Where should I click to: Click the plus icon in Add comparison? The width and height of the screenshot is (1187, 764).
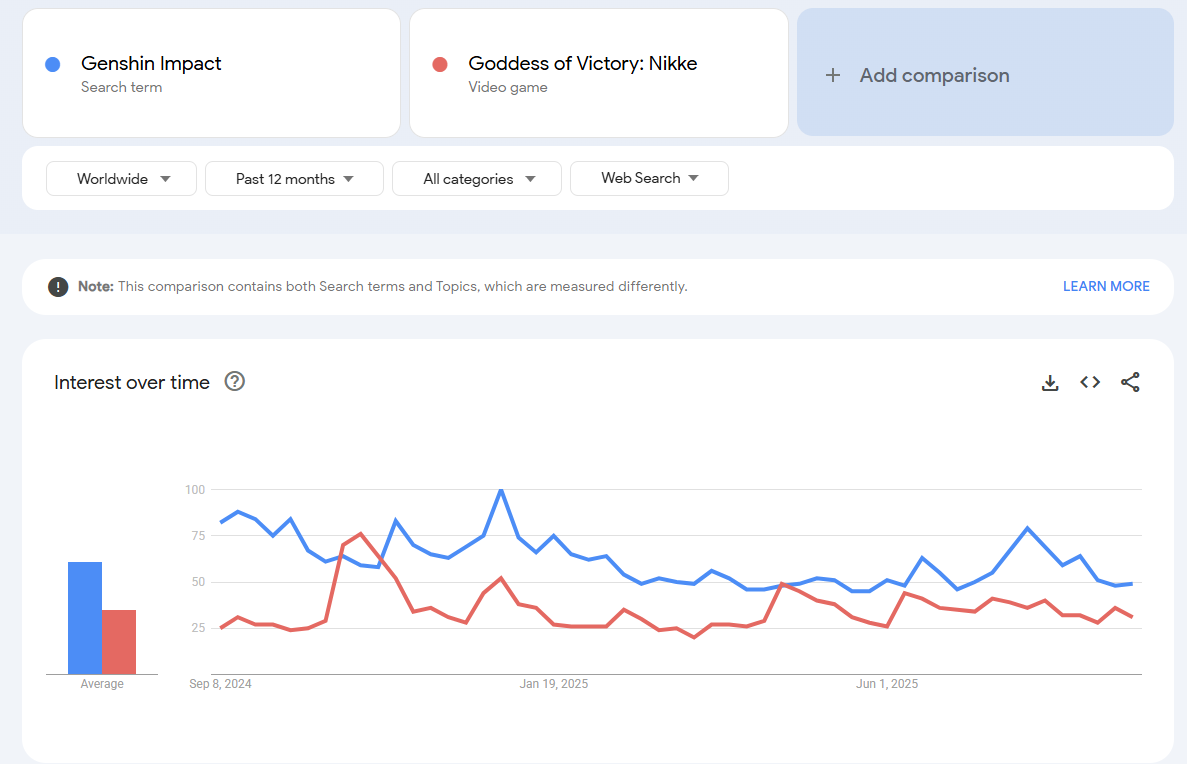833,75
